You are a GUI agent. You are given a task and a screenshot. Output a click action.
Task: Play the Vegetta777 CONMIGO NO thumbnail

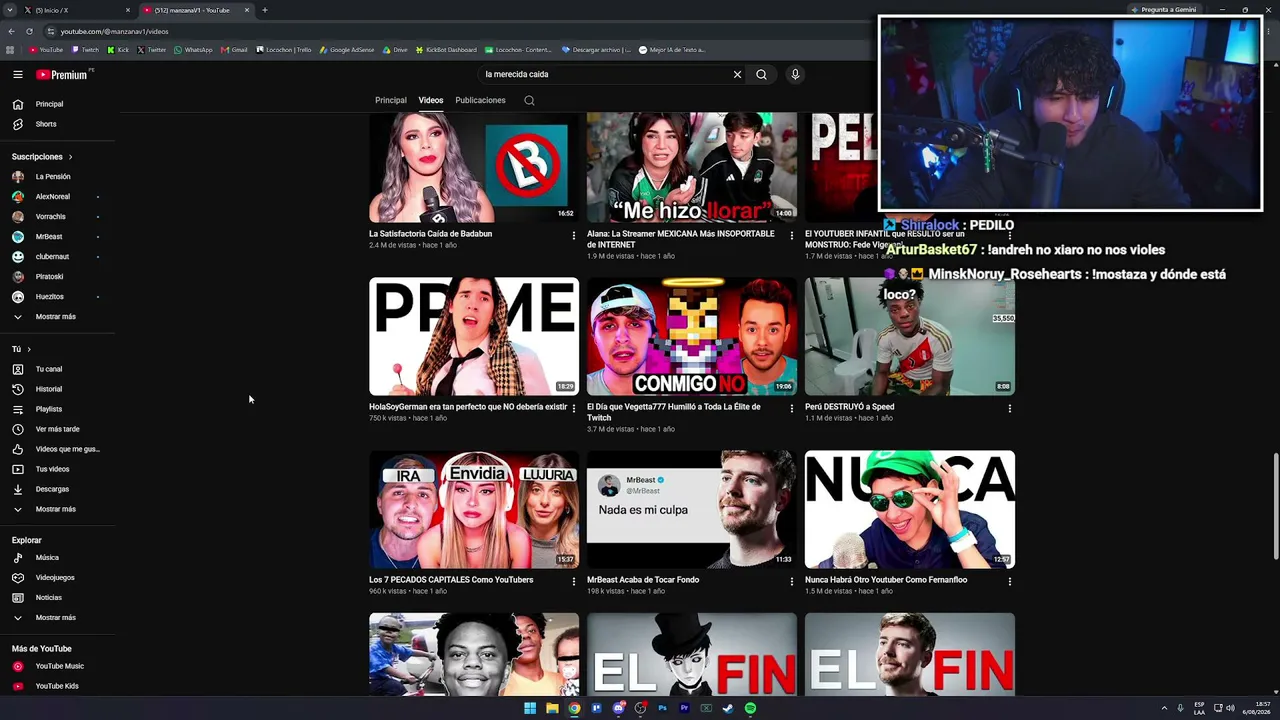[x=692, y=336]
